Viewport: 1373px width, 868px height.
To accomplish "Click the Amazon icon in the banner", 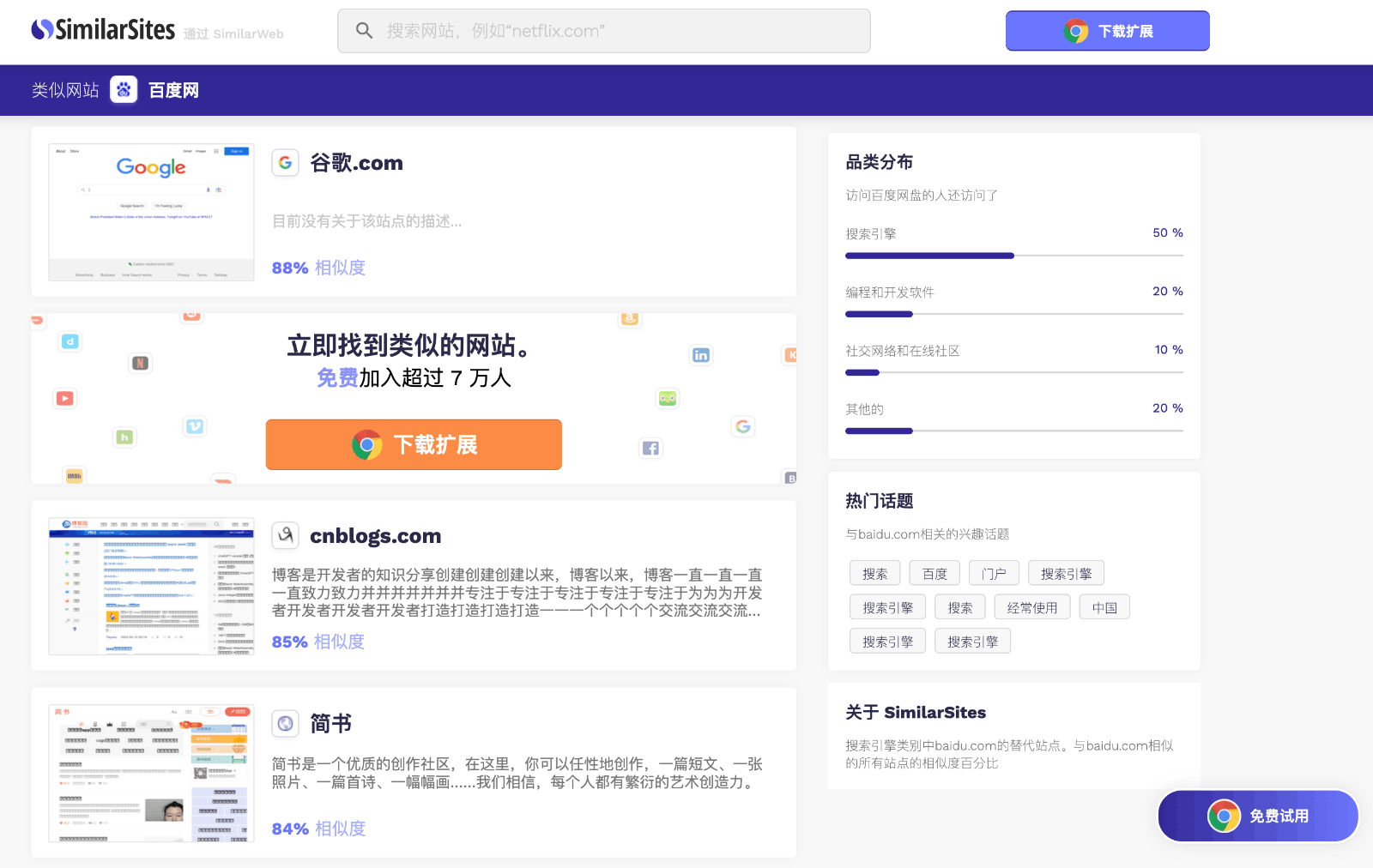I will (630, 318).
